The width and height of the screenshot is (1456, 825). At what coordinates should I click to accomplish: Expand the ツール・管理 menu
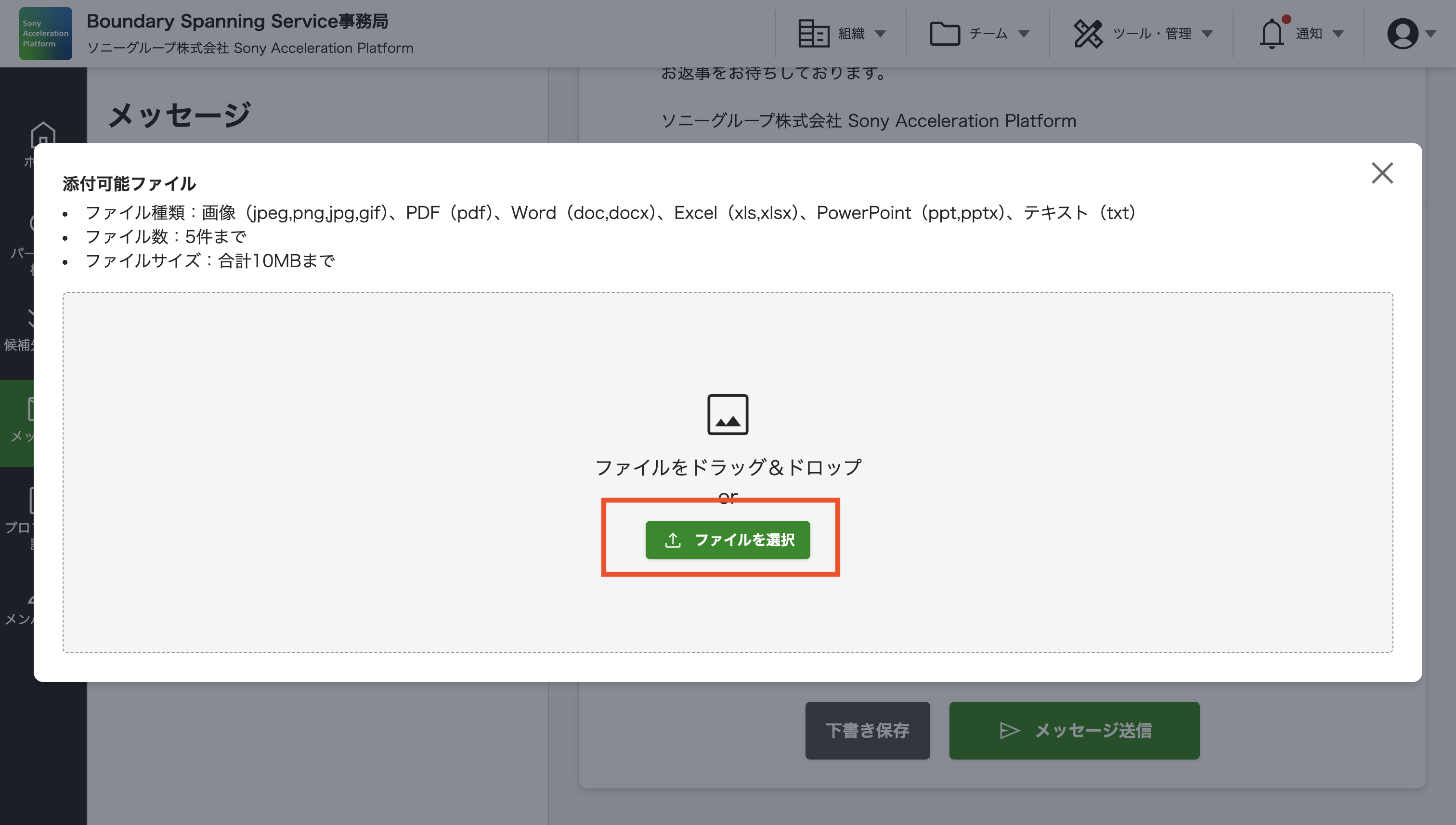point(1152,34)
